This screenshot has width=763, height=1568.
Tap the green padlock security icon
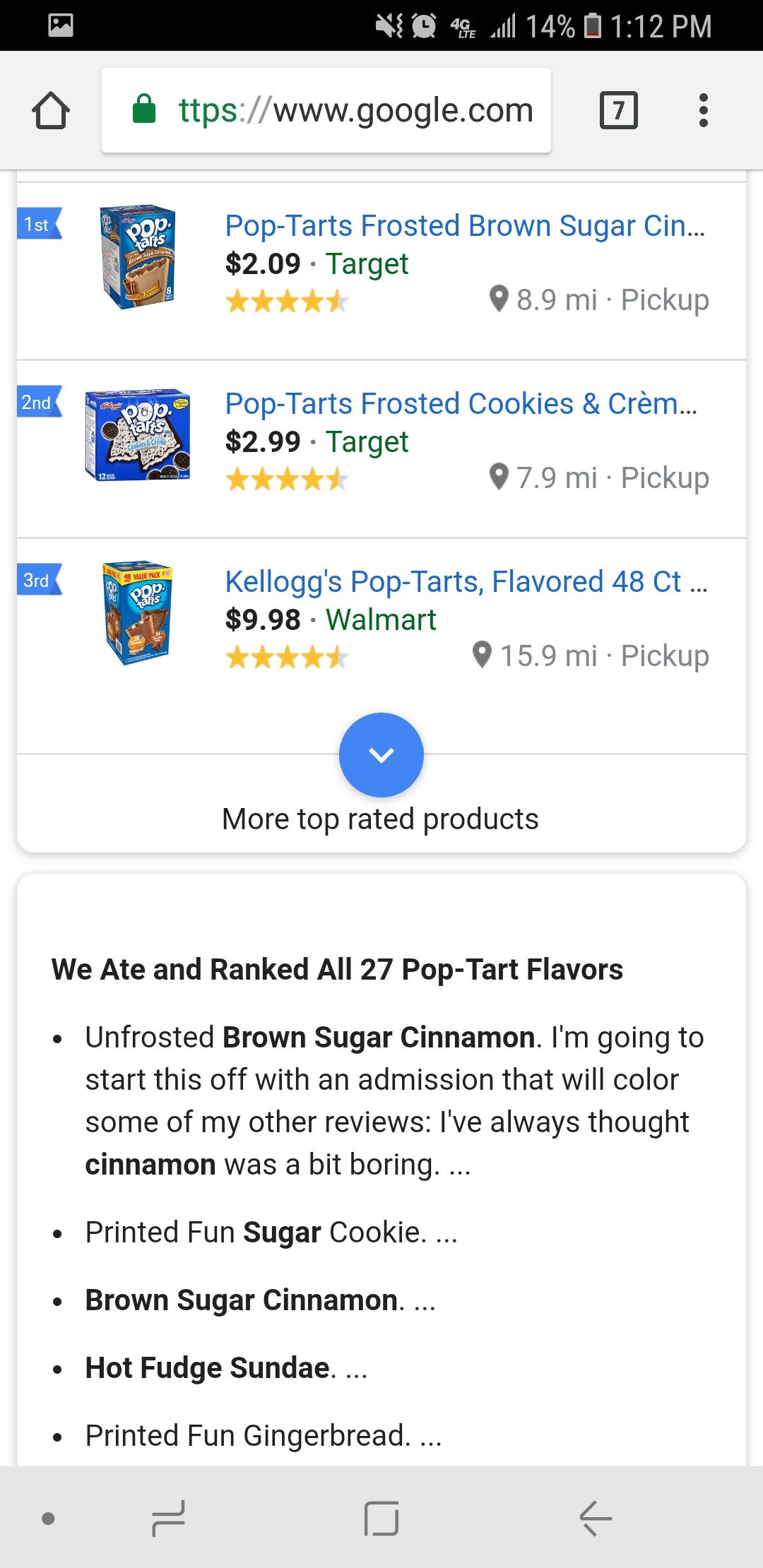[x=144, y=109]
